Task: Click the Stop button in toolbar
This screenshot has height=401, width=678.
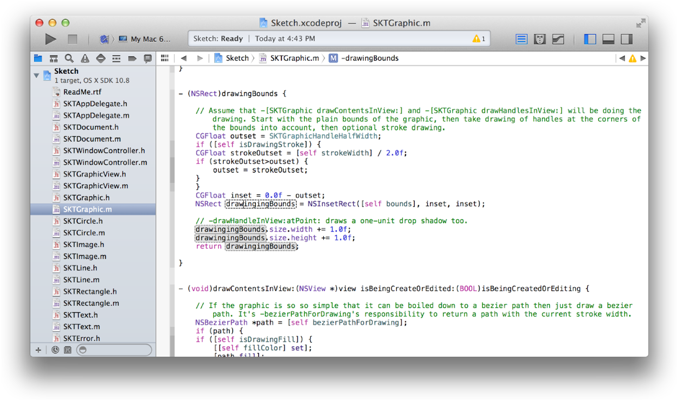Action: click(72, 39)
